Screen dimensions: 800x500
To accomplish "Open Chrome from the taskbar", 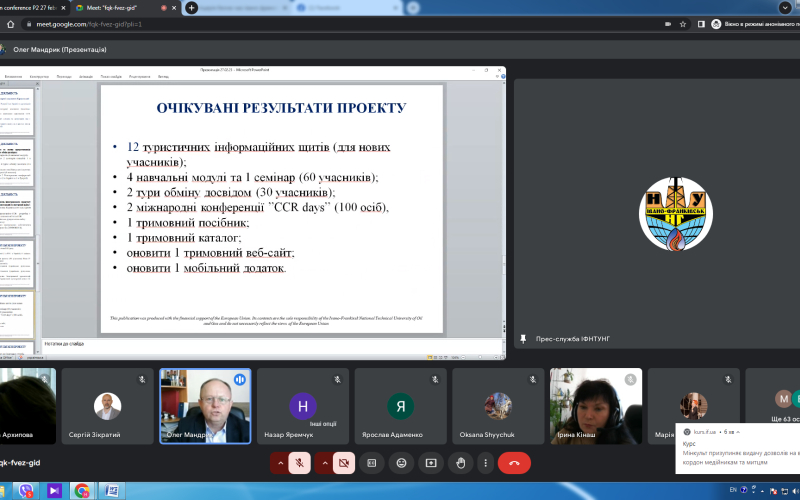I will point(82,491).
